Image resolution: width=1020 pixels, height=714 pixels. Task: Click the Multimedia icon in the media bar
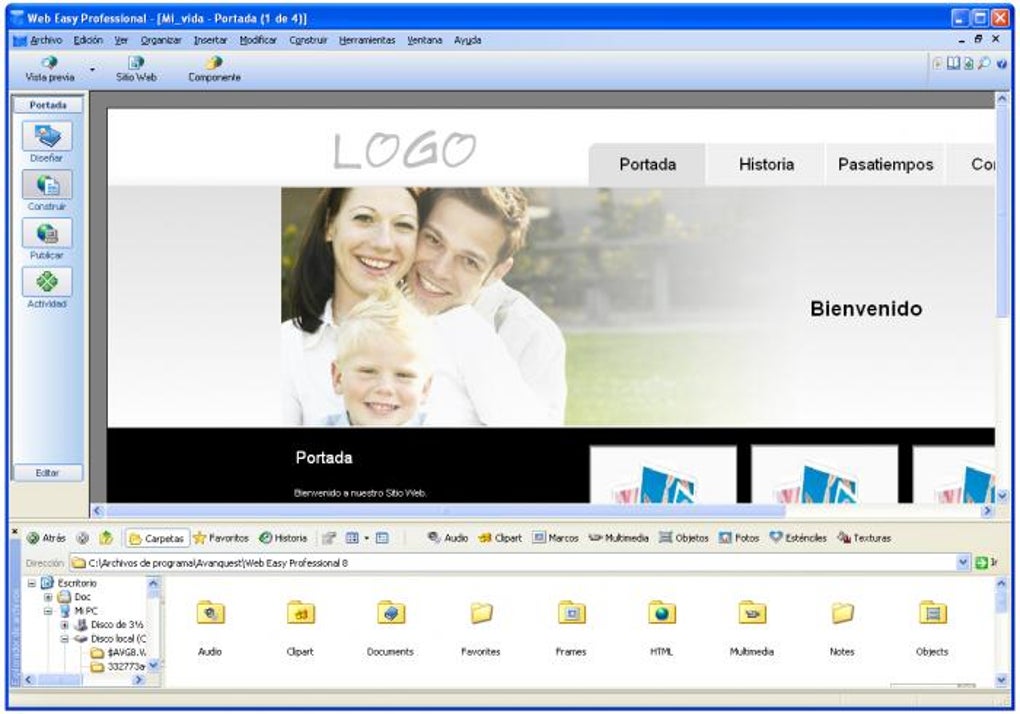614,538
